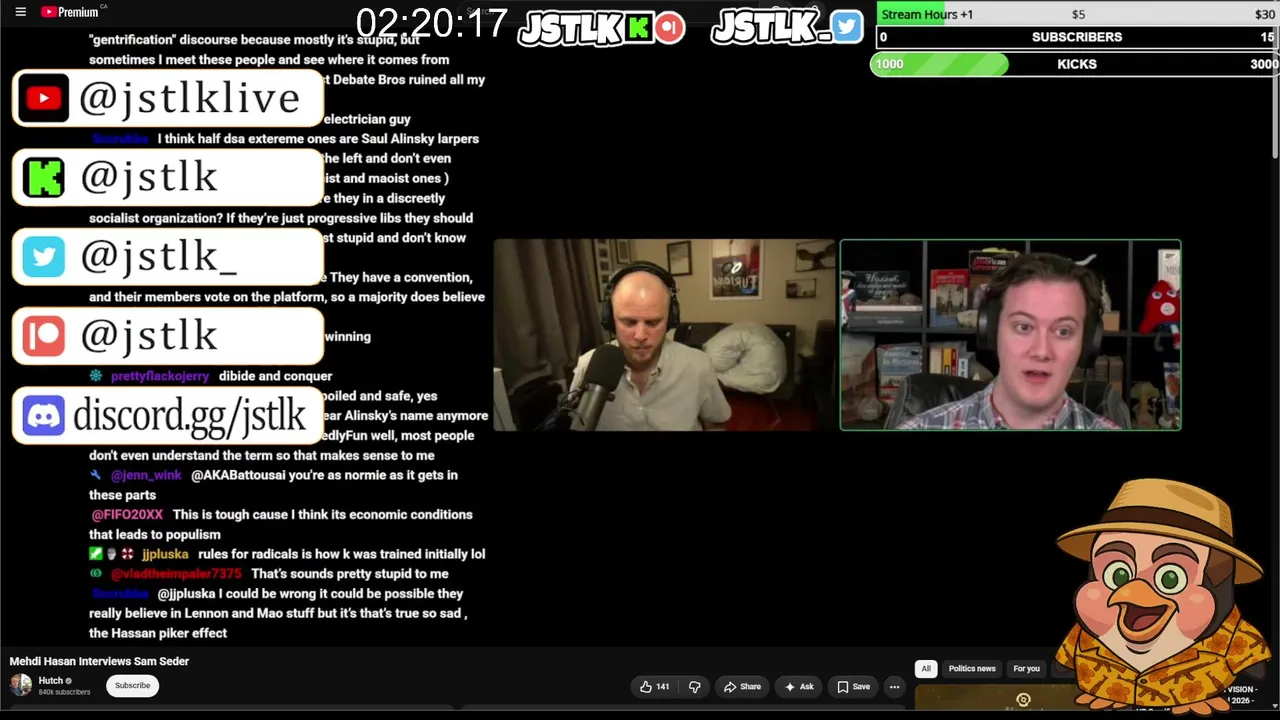Click the Stream Hours +1 goal bar
Screen dimensions: 1280x720
[1077, 14]
